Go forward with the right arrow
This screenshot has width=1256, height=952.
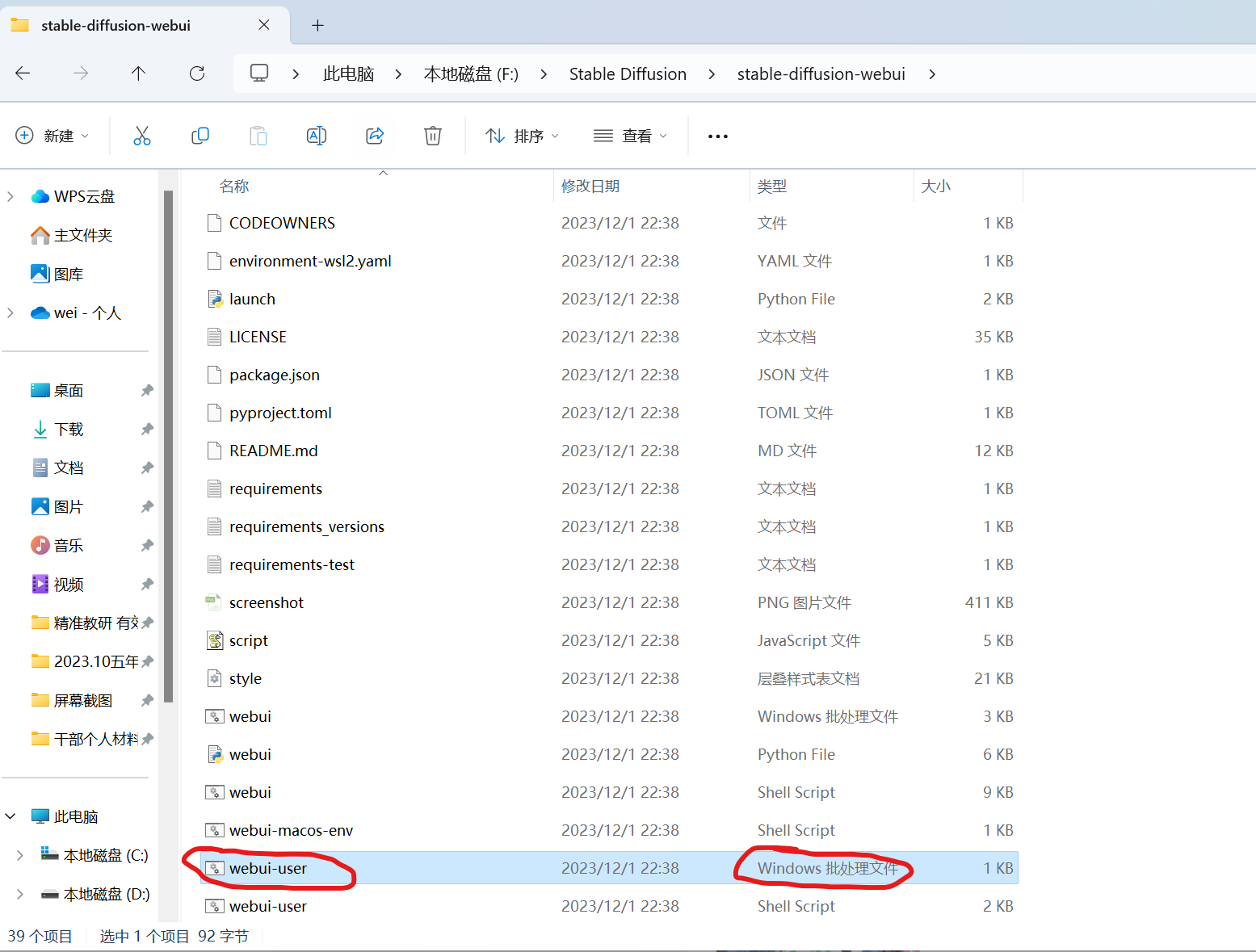click(81, 73)
